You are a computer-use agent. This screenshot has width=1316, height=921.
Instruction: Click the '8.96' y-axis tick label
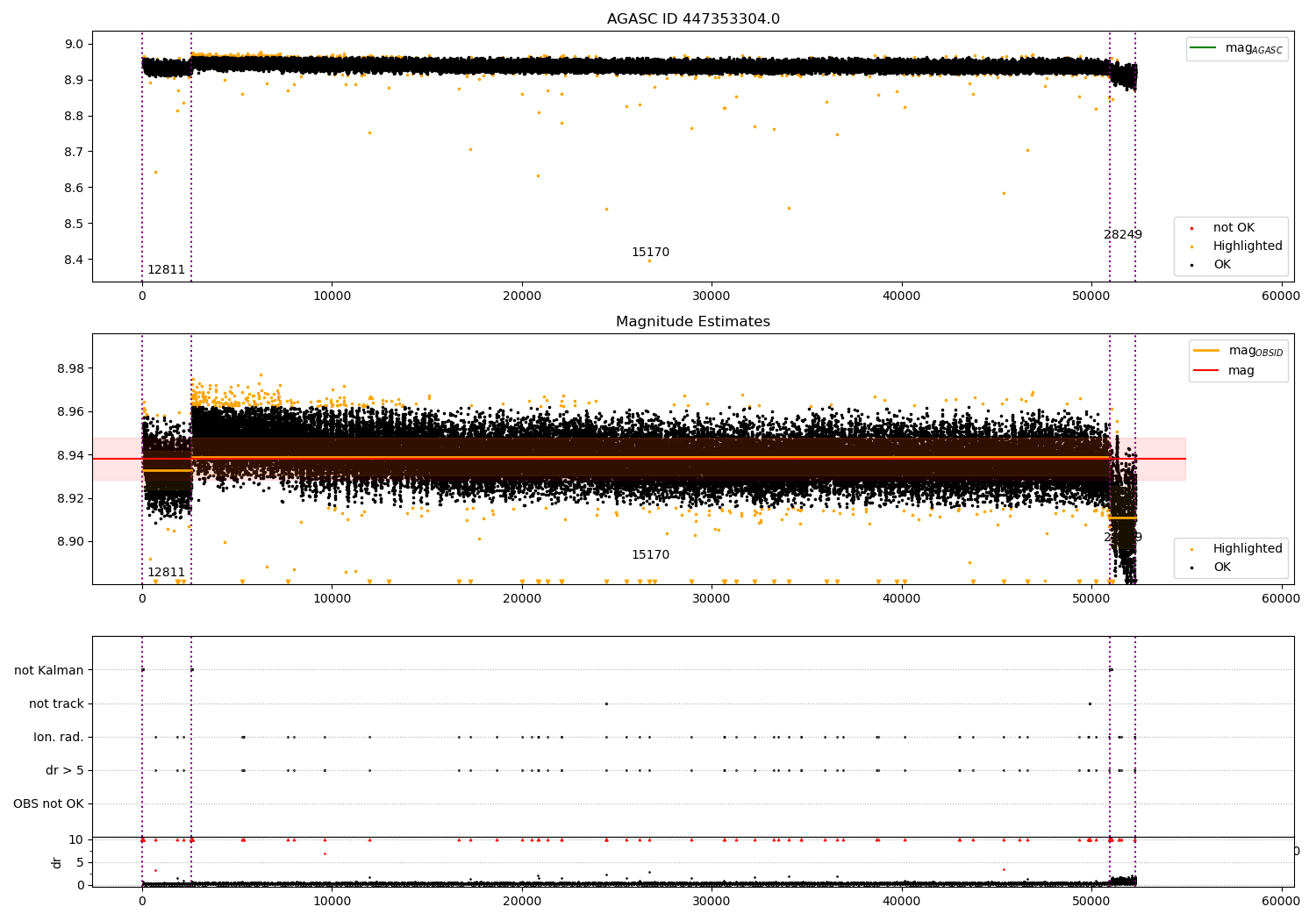tap(72, 411)
